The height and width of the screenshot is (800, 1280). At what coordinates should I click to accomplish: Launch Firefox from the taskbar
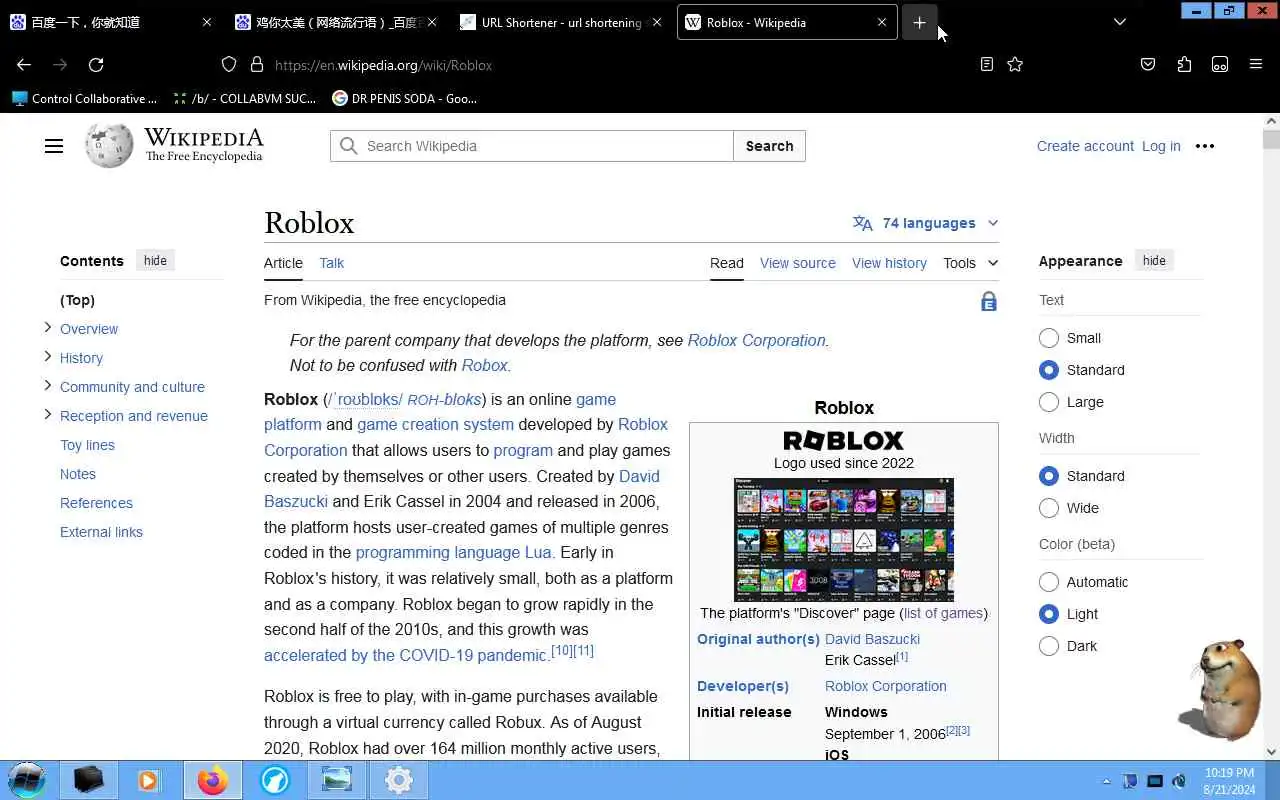point(211,780)
